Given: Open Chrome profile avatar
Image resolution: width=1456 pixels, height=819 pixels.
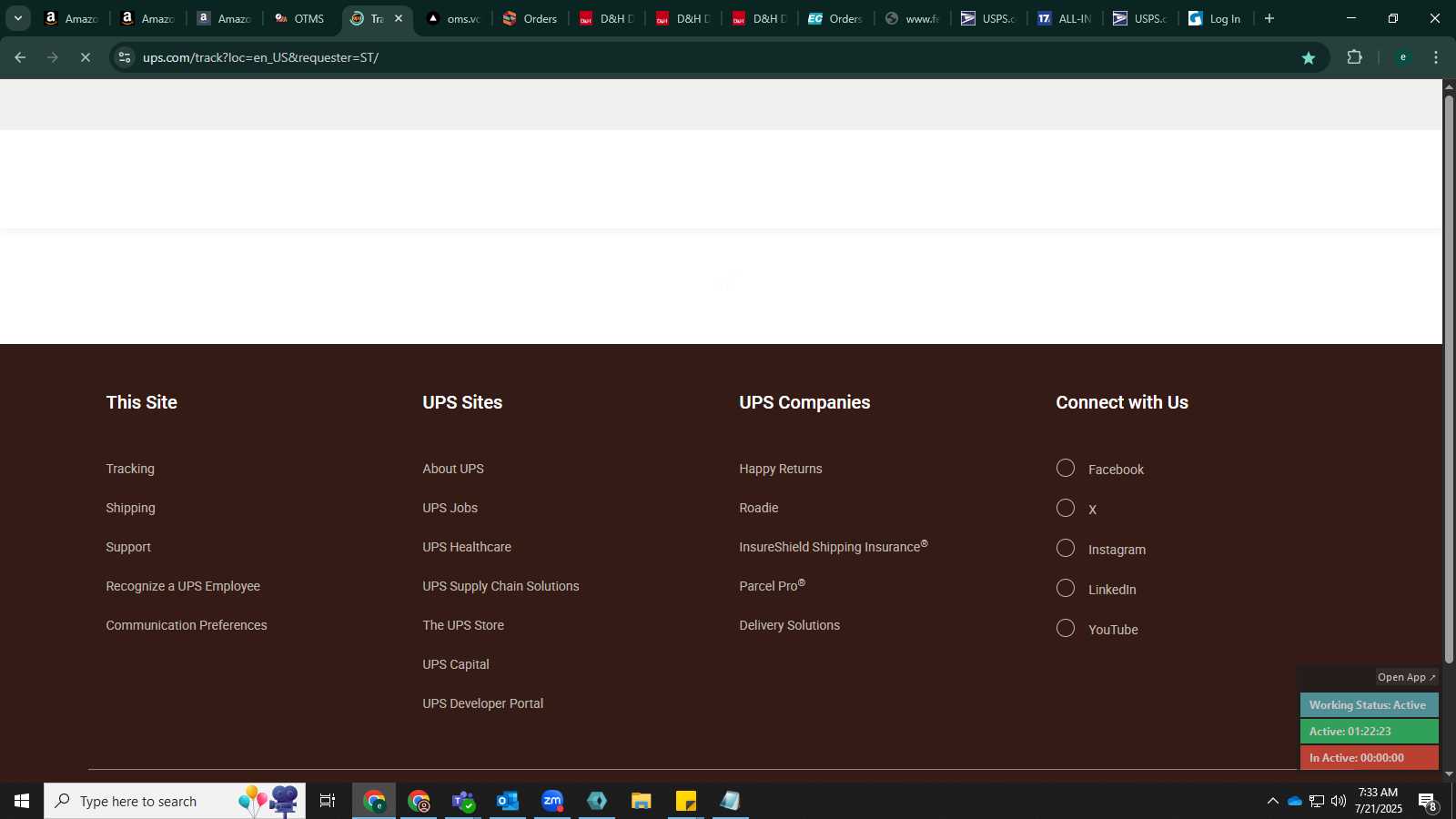Looking at the screenshot, I should click(1403, 57).
